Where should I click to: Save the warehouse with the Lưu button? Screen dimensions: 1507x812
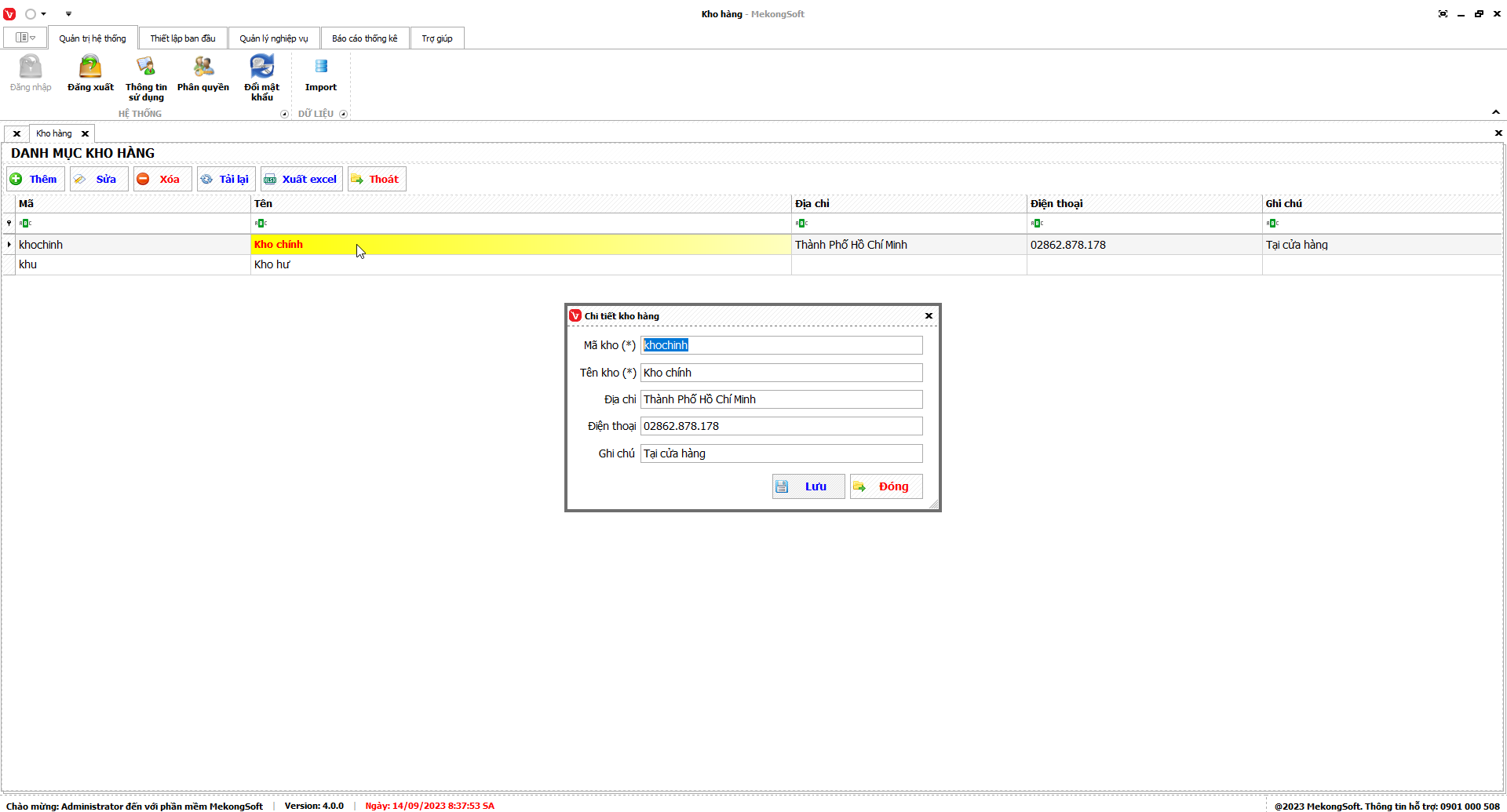[808, 486]
